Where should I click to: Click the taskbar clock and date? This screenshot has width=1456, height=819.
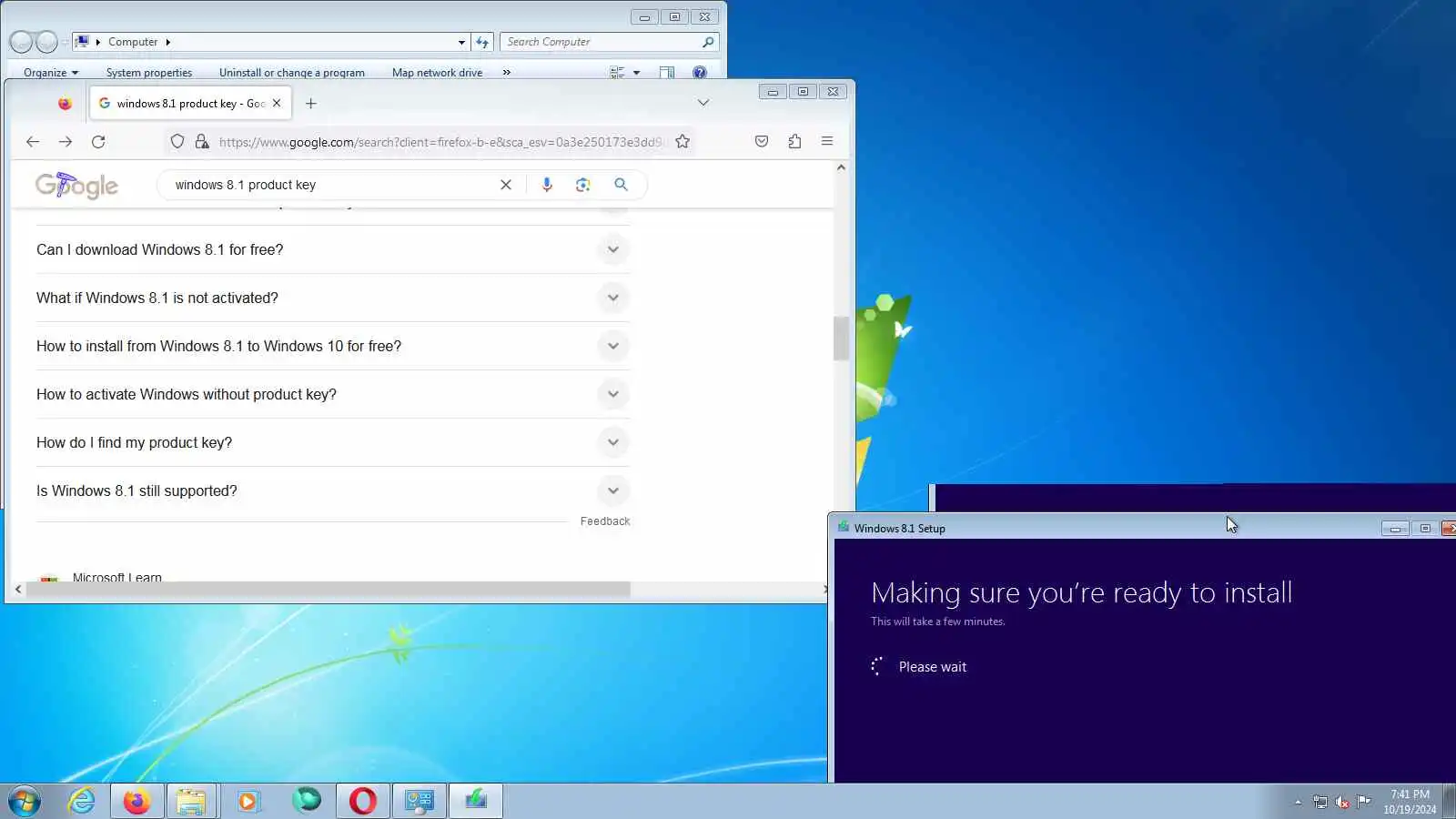click(1410, 802)
